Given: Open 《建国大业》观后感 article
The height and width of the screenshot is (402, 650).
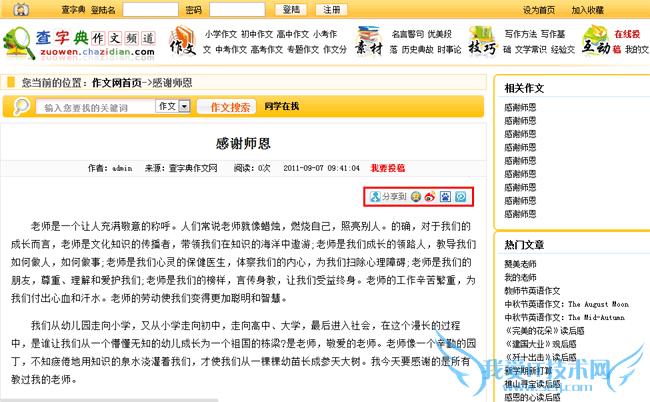Looking at the screenshot, I should point(541,344).
